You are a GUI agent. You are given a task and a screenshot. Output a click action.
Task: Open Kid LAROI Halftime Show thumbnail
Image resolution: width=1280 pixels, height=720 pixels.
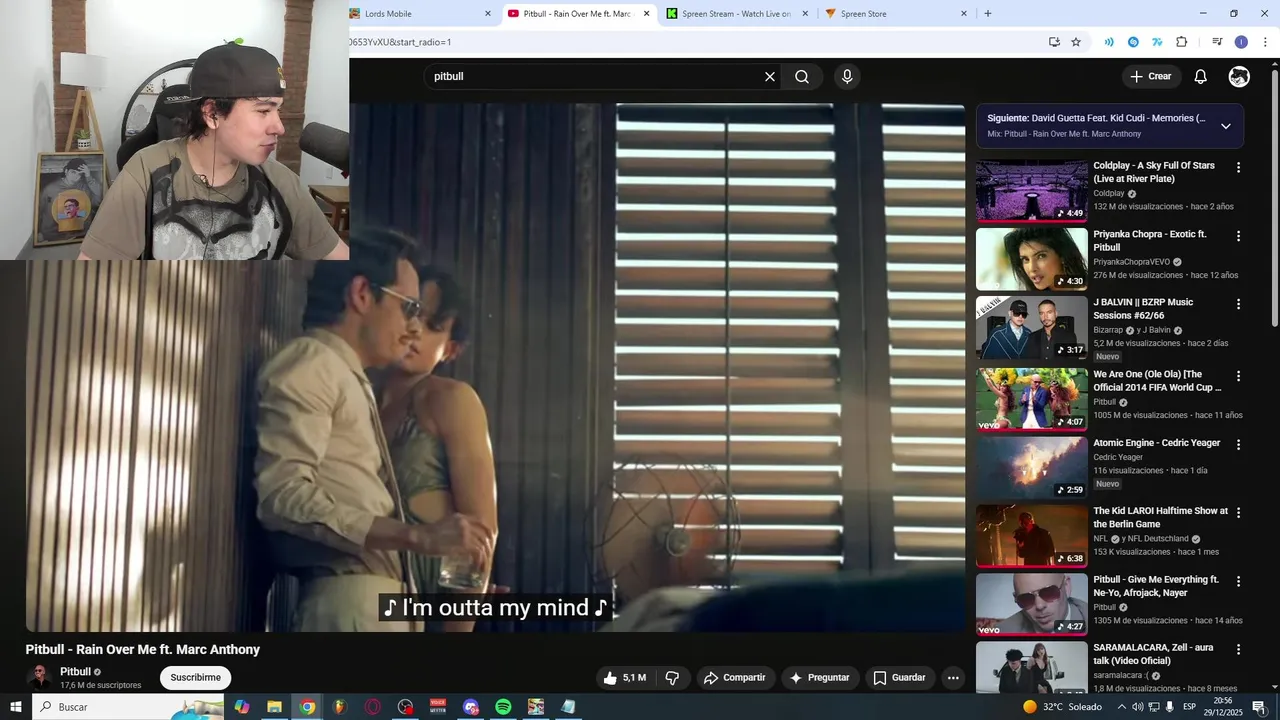coord(1032,535)
